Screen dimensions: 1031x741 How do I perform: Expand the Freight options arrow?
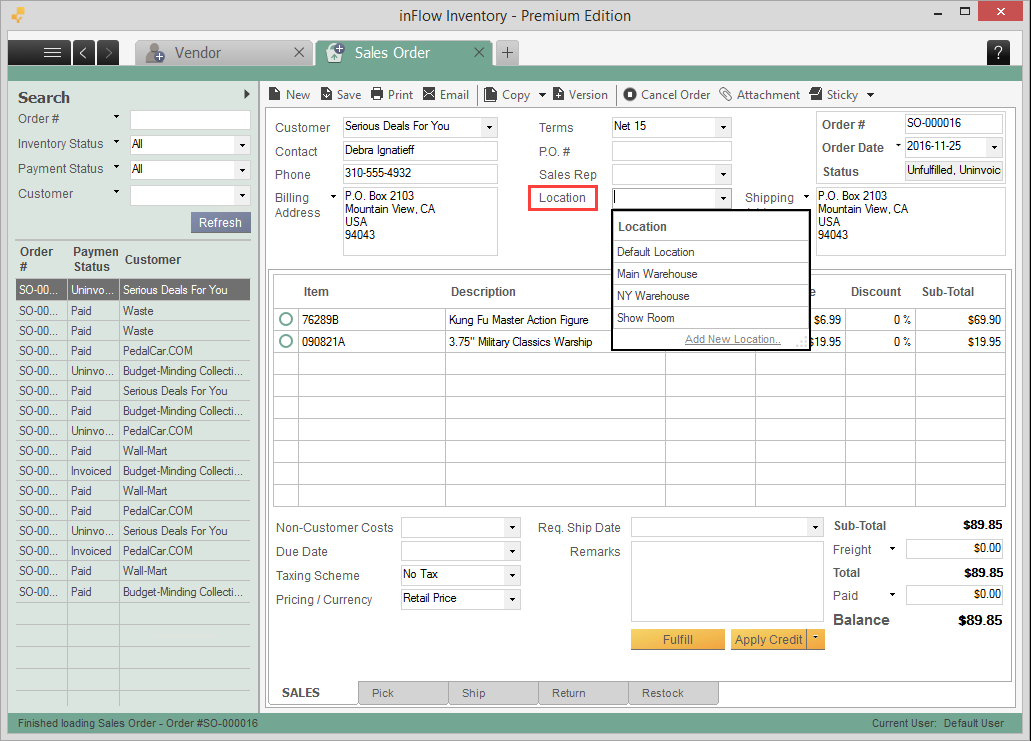pyautogui.click(x=892, y=548)
